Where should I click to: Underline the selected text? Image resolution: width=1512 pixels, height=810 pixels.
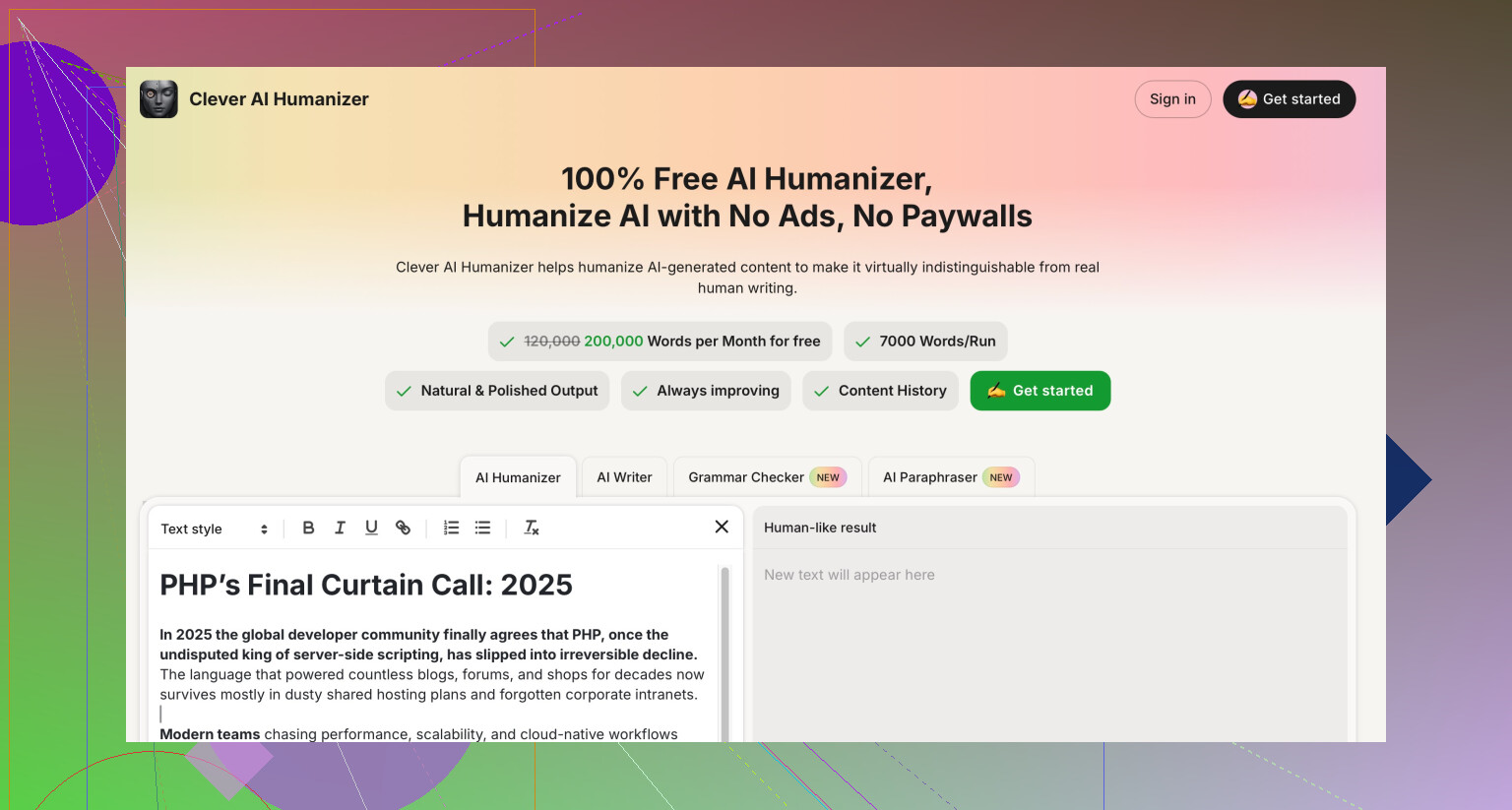(371, 528)
